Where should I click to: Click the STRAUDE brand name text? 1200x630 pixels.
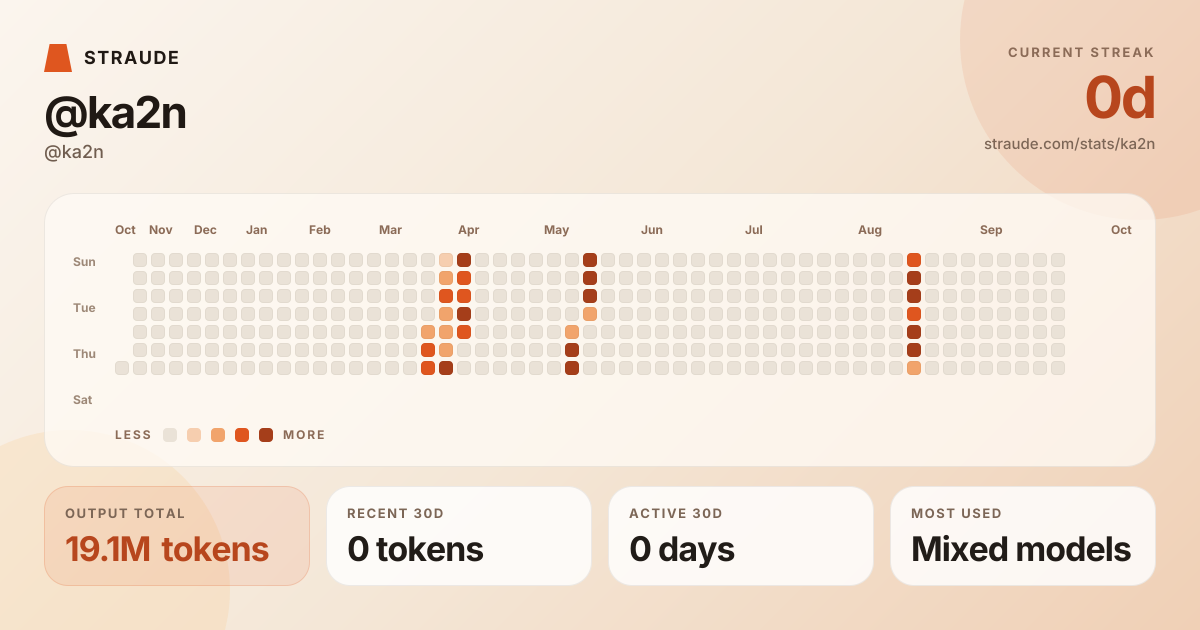[132, 58]
